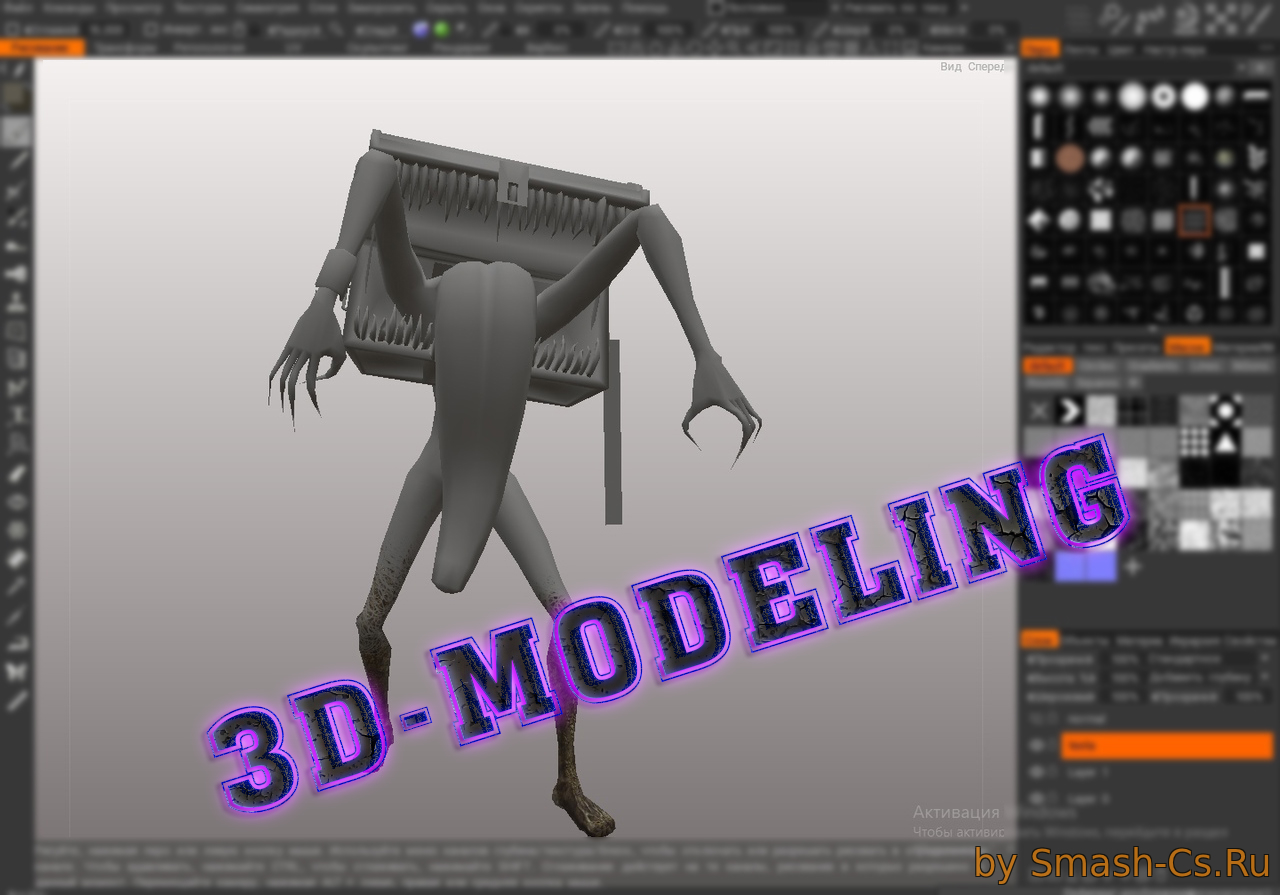Click the green sphere icon in top toolbar

click(442, 29)
